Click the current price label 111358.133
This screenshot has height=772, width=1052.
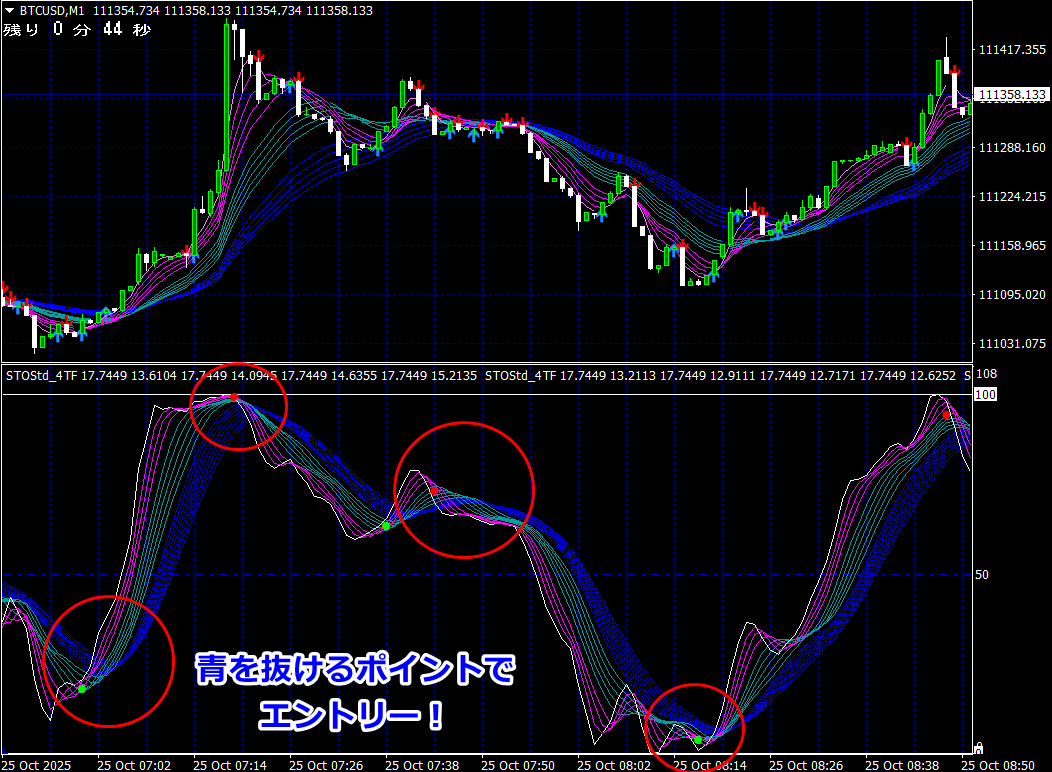click(1011, 95)
